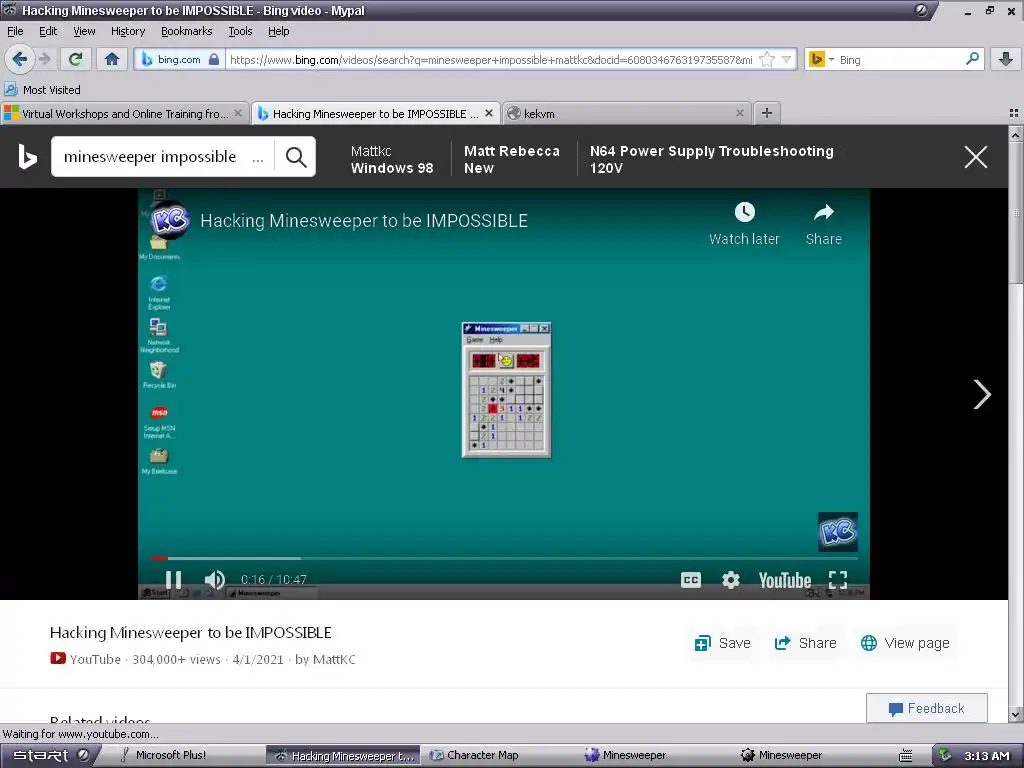Image resolution: width=1024 pixels, height=768 pixels.
Task: Seek on the video progress bar
Action: 504,558
